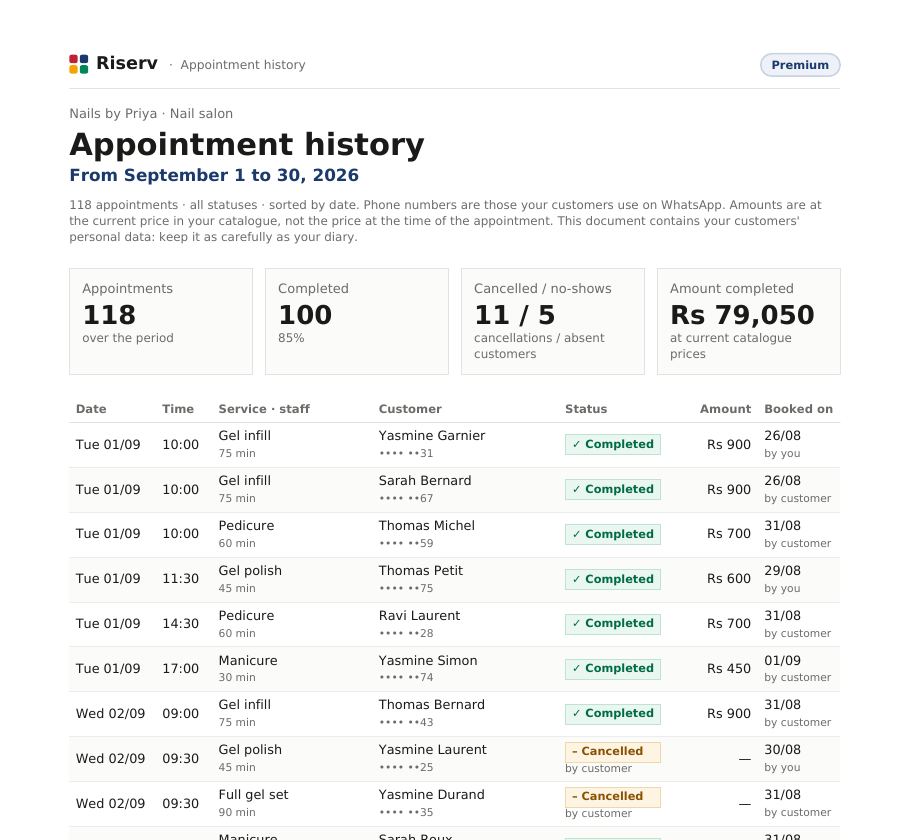Click the 'Nails by Priya · Nail salon' line
Screen dimensions: 910x840
tap(151, 113)
